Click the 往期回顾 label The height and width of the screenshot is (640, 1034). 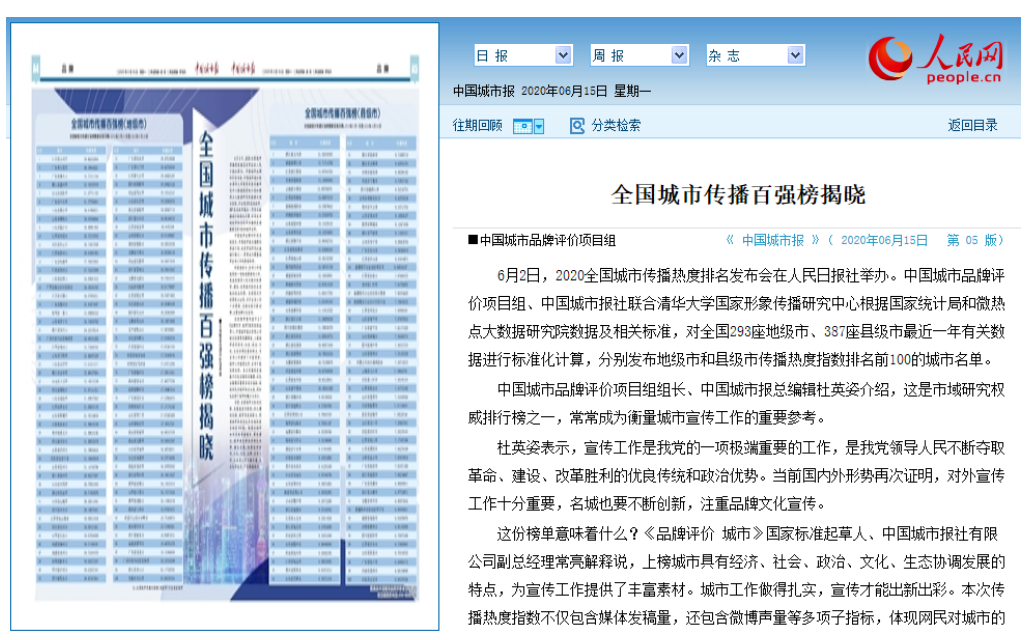(477, 125)
